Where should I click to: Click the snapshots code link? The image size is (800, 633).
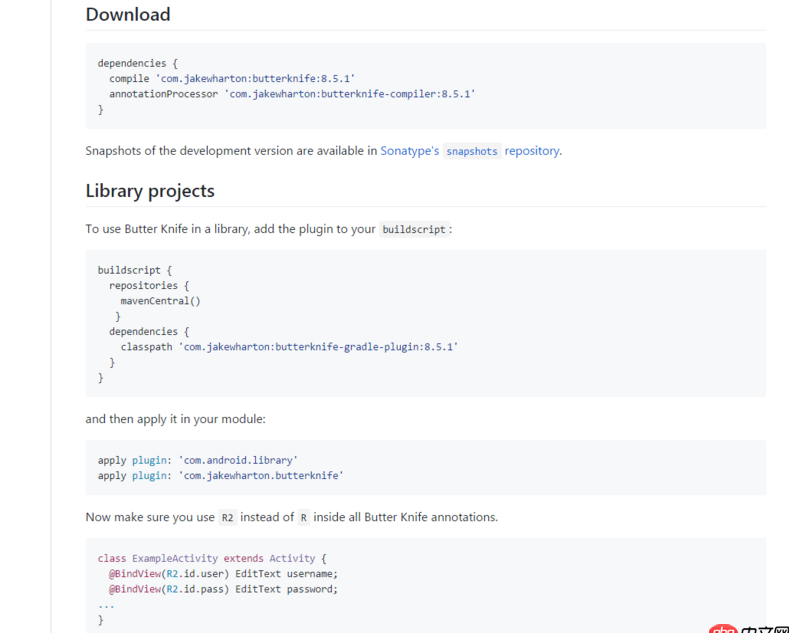(x=472, y=152)
